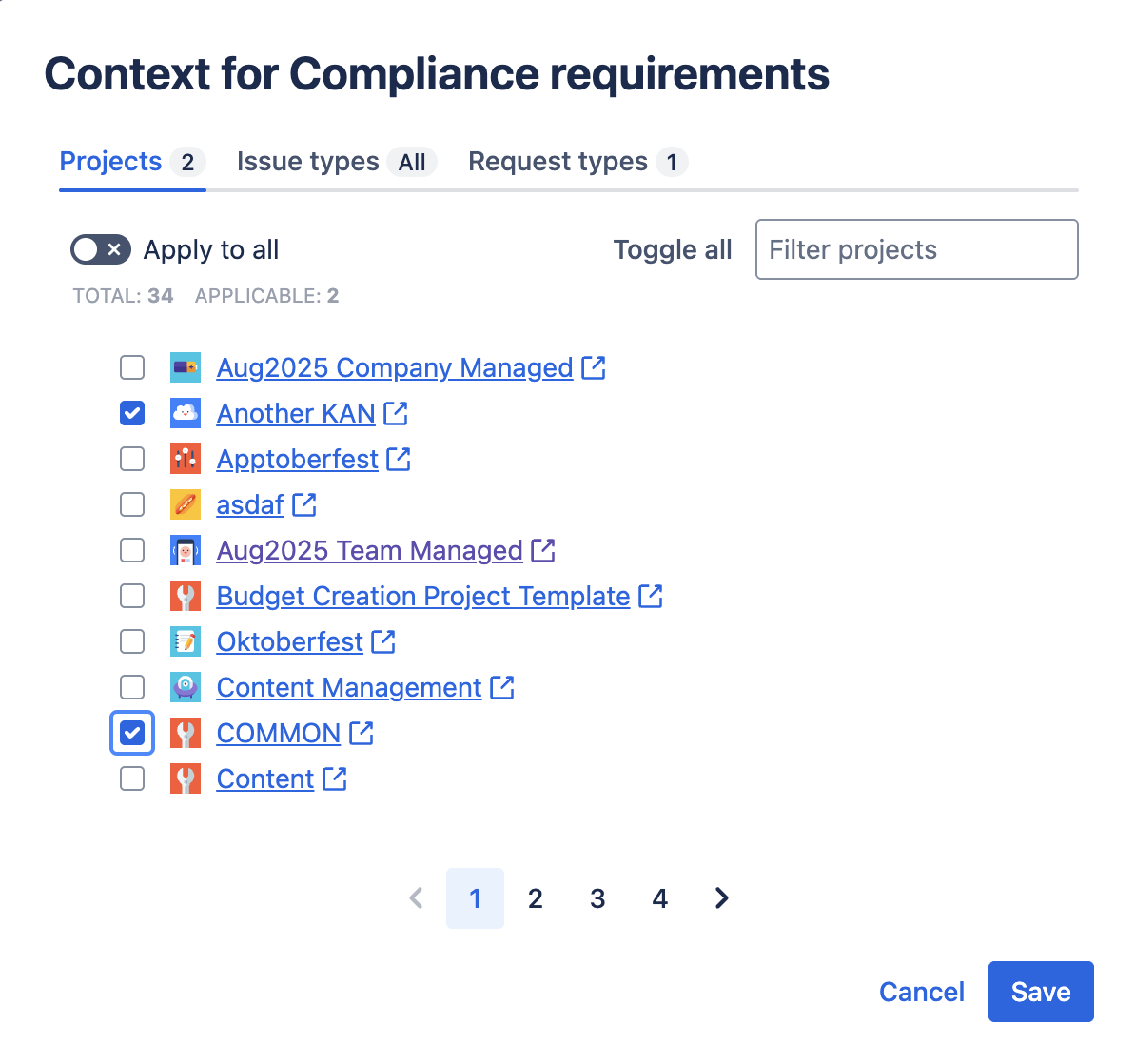Click the Save button

point(1041,992)
